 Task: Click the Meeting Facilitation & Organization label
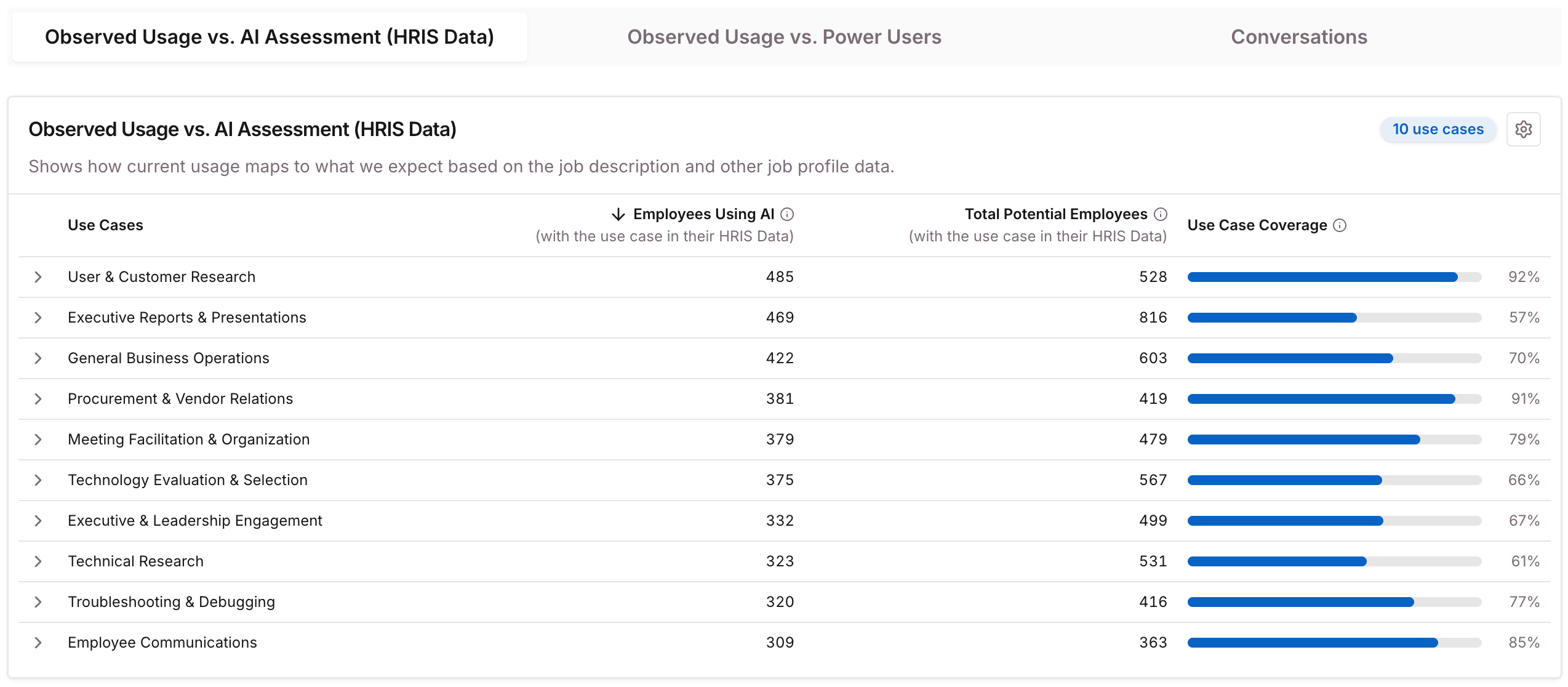pyautogui.click(x=189, y=440)
